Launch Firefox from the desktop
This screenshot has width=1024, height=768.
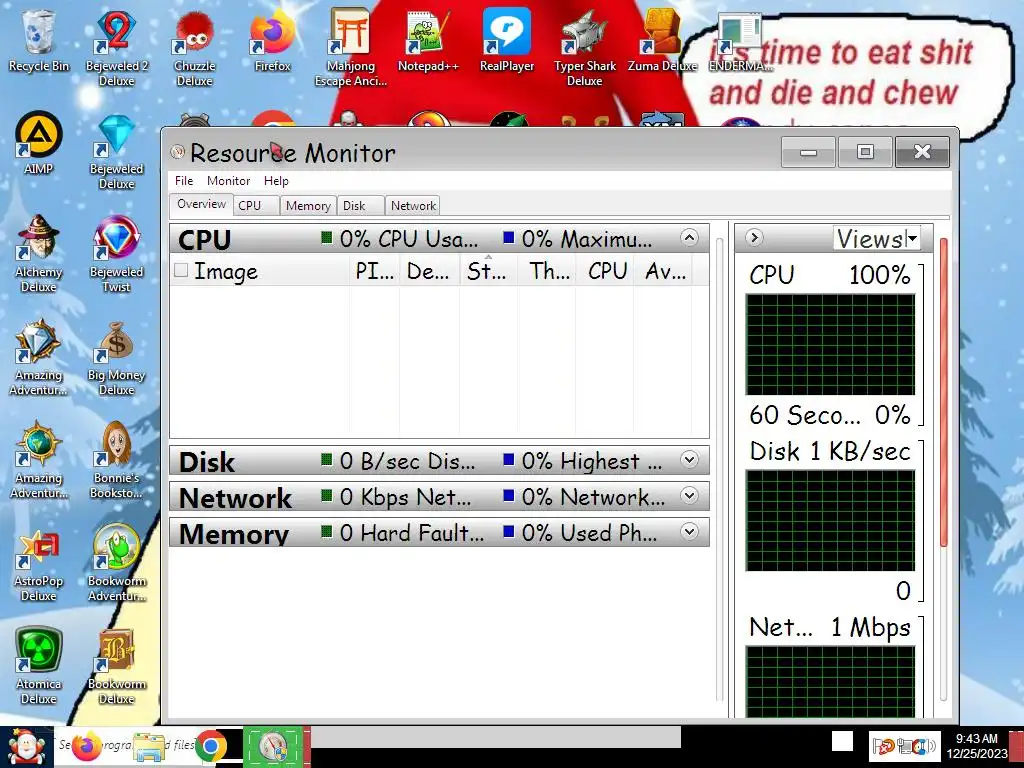(272, 40)
